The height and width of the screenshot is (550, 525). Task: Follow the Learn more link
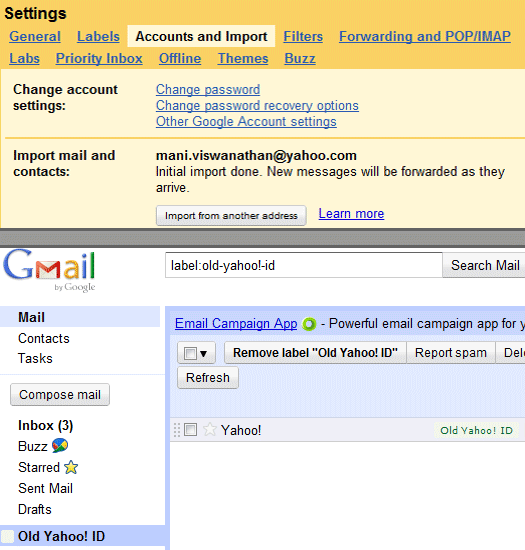point(351,214)
